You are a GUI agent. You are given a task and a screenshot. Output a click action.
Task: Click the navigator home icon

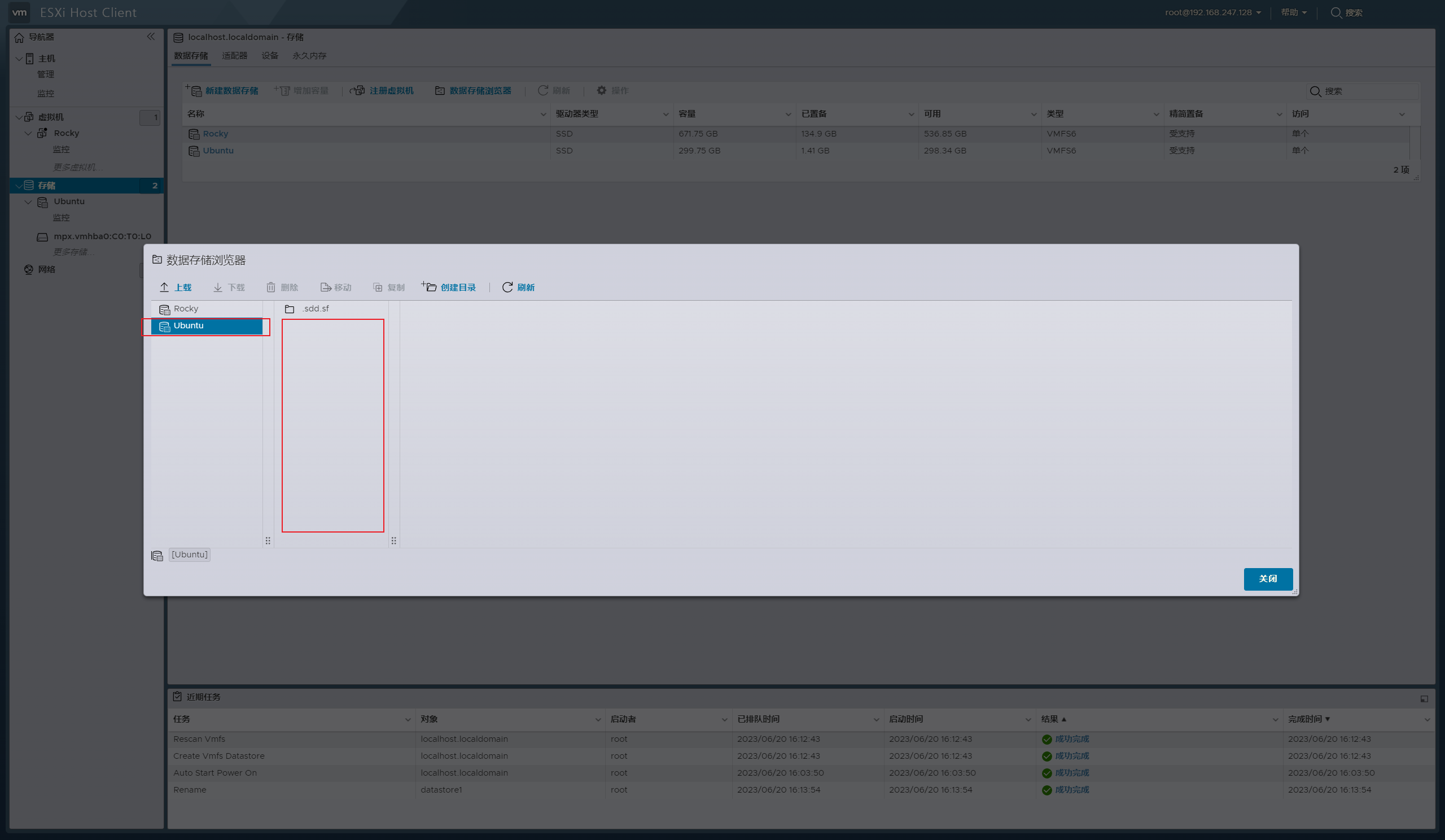point(20,37)
